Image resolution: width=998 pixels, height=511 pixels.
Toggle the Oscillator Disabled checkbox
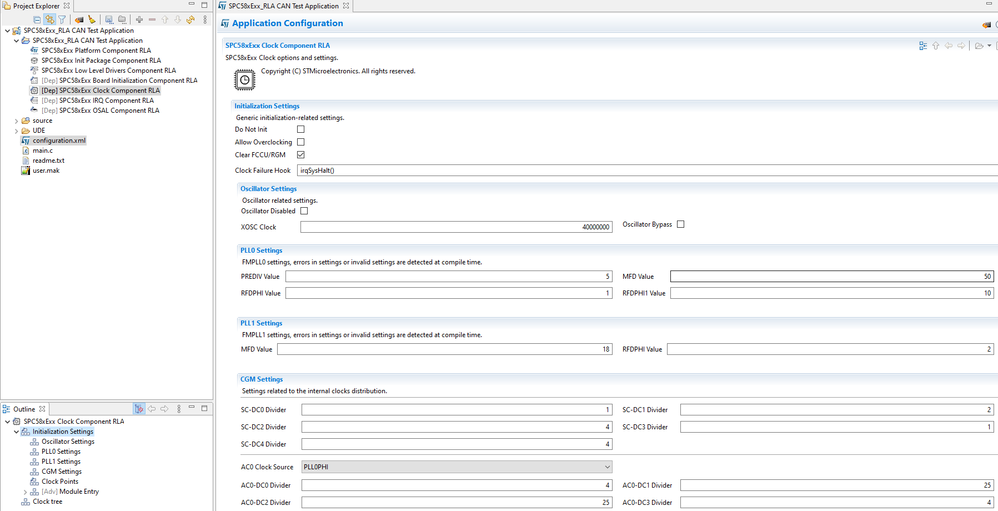[x=304, y=211]
